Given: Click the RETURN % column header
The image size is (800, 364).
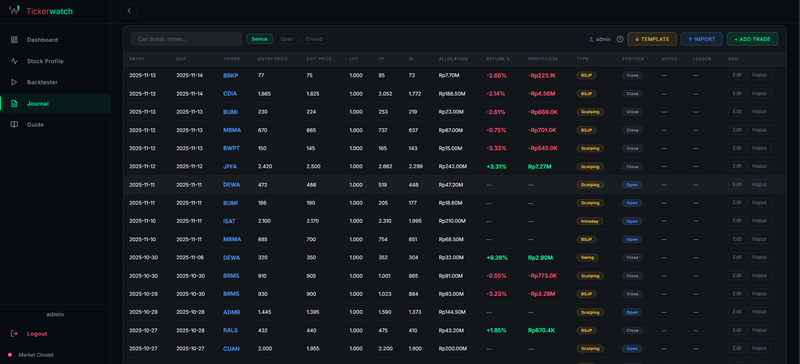Looking at the screenshot, I should 498,59.
